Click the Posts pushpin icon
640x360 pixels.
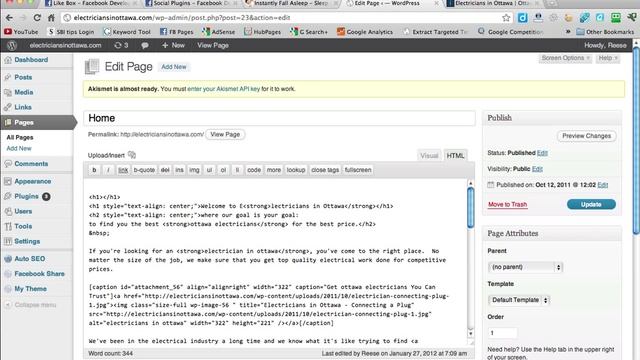(8, 77)
